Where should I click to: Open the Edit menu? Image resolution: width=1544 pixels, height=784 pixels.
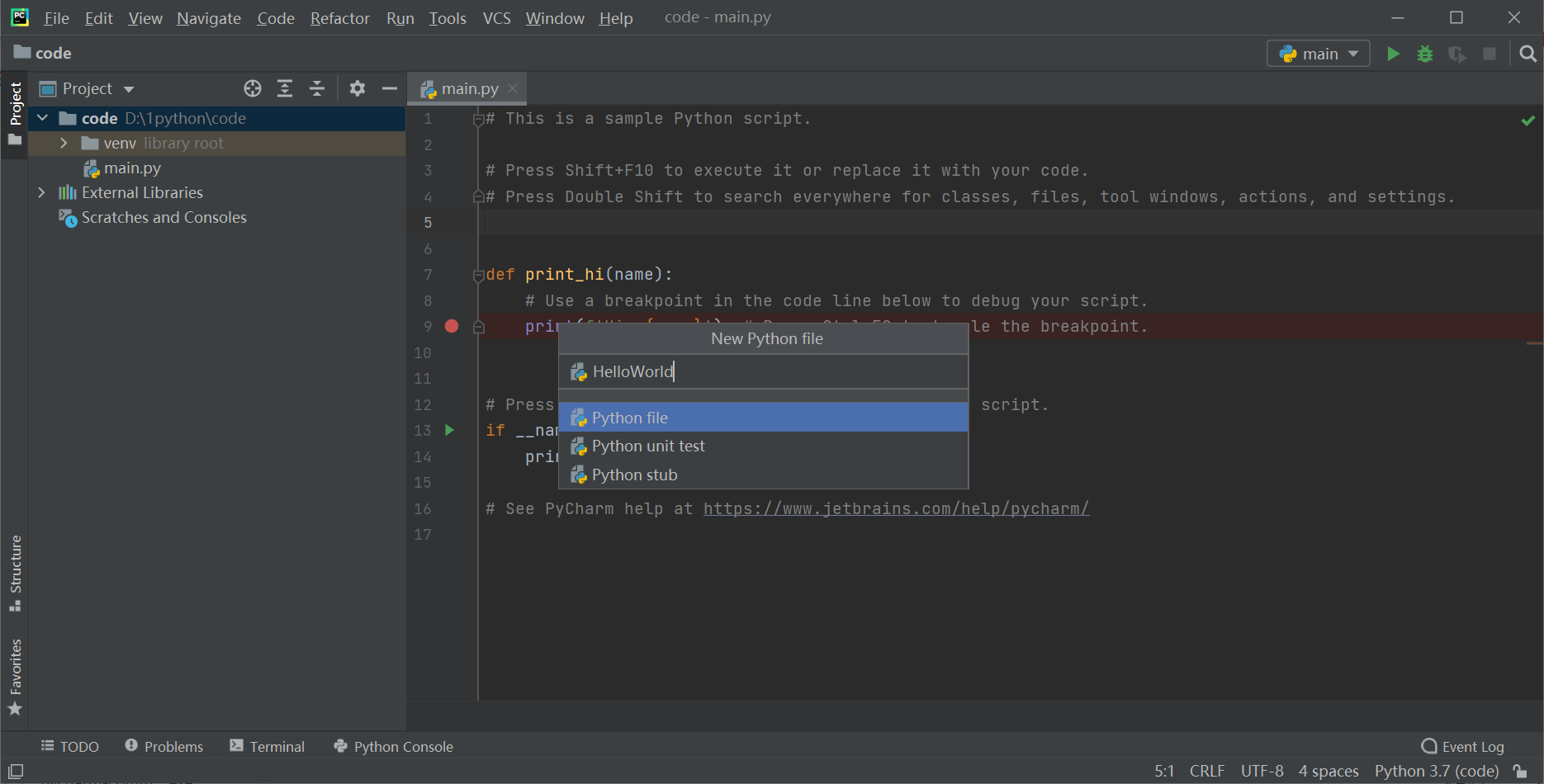coord(98,18)
